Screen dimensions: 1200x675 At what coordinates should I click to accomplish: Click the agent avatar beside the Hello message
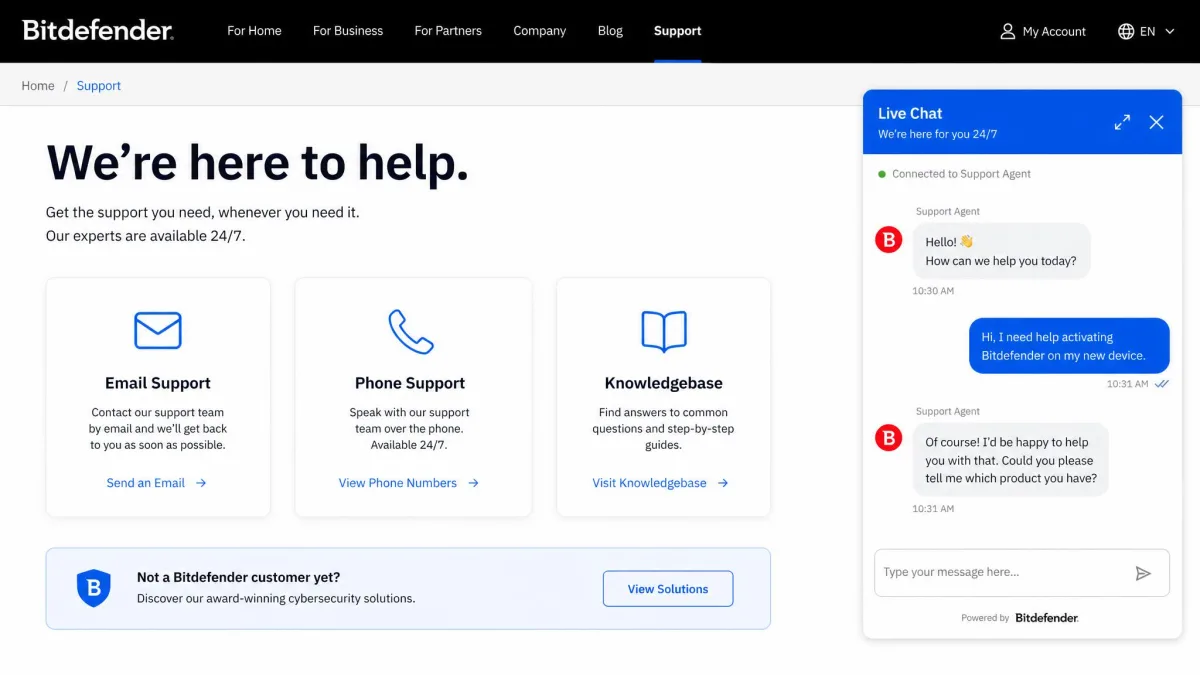[x=889, y=240]
